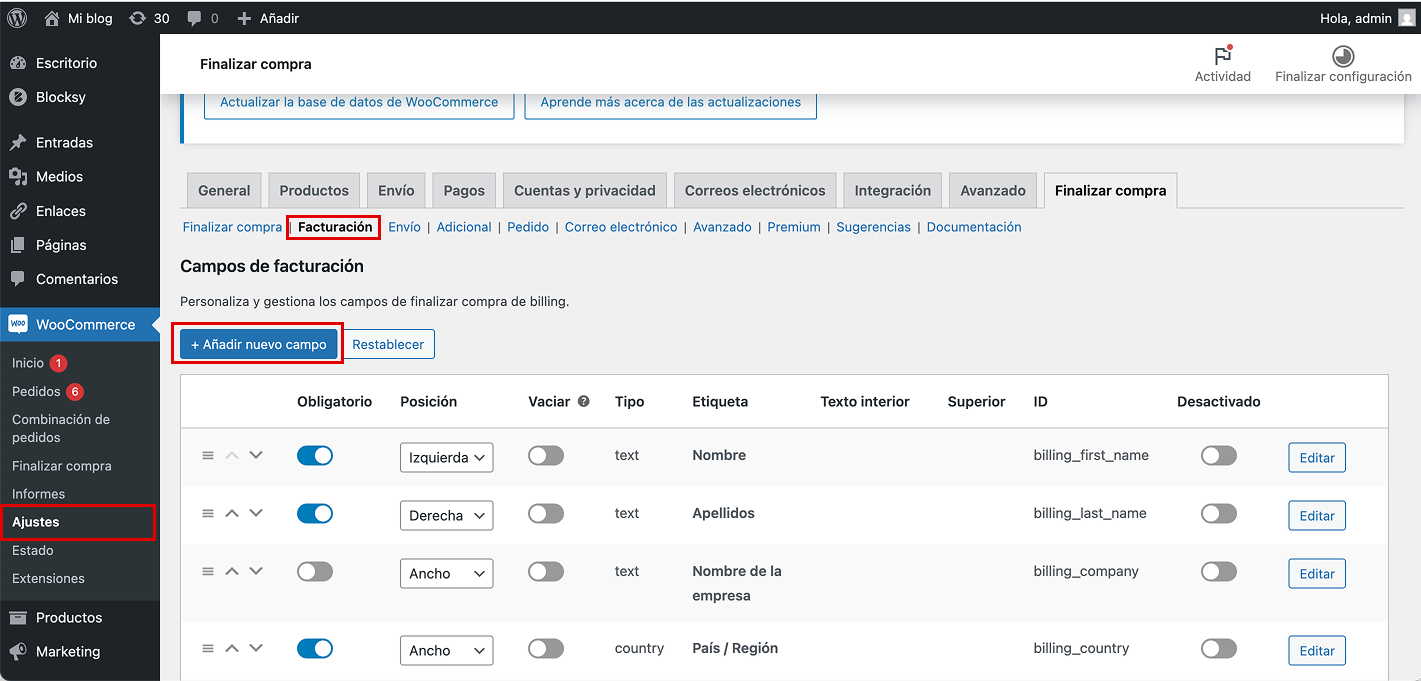Viewport: 1421px width, 681px height.
Task: Click the Marketing megaphone icon
Action: 18,651
